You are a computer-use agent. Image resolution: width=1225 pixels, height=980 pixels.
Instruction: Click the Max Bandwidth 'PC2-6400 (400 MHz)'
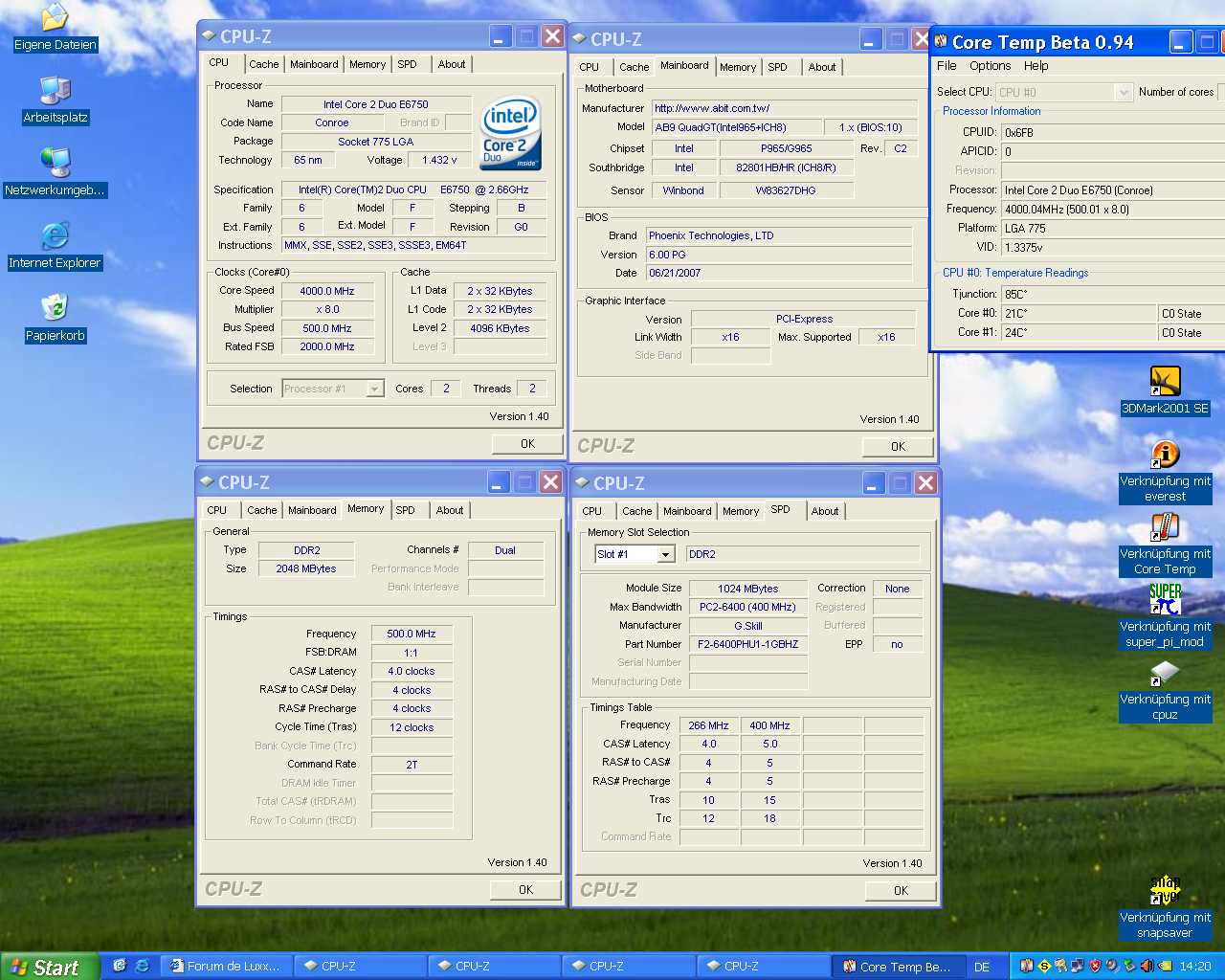coord(748,607)
